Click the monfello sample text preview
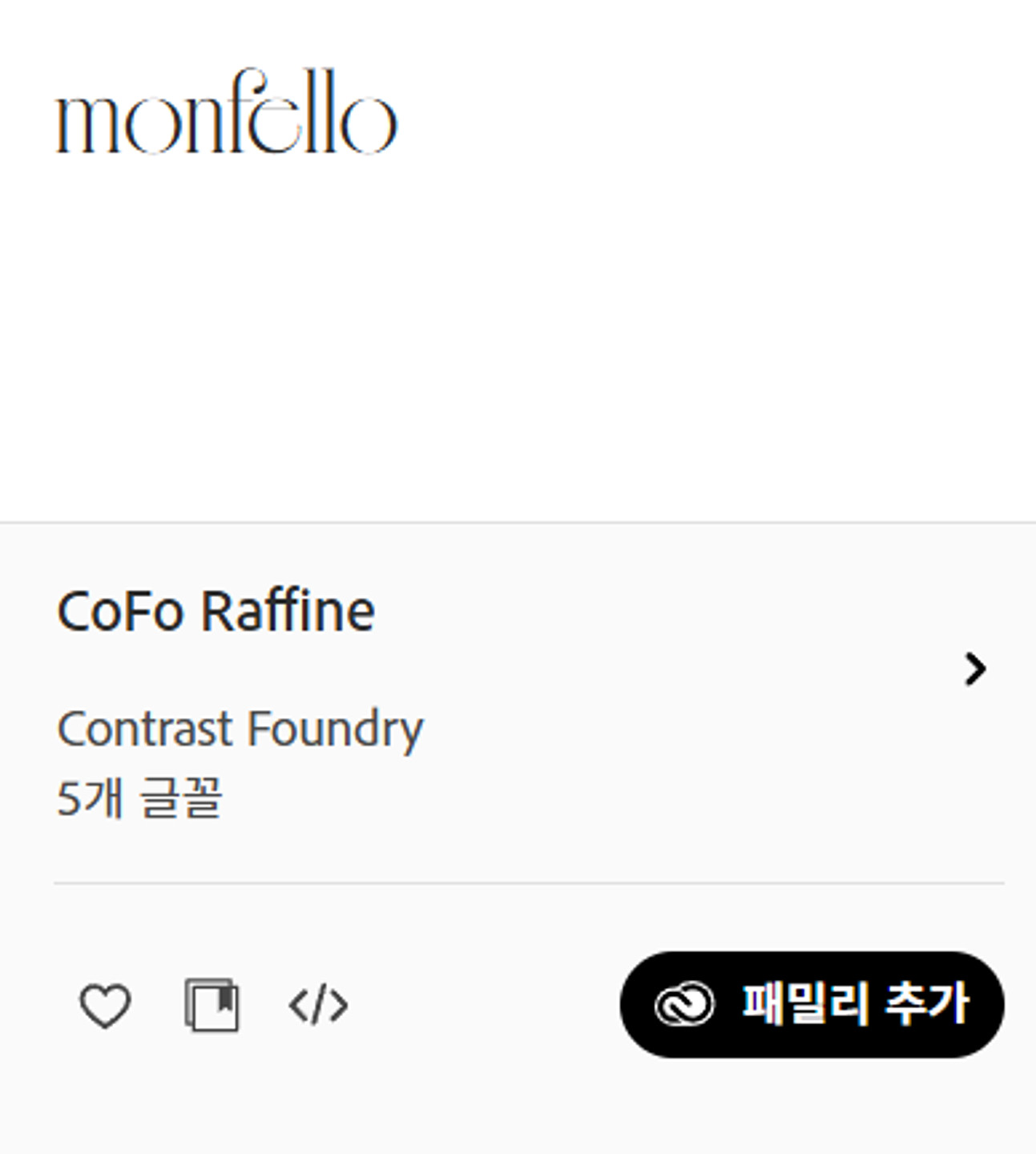The image size is (1036, 1154). (227, 112)
